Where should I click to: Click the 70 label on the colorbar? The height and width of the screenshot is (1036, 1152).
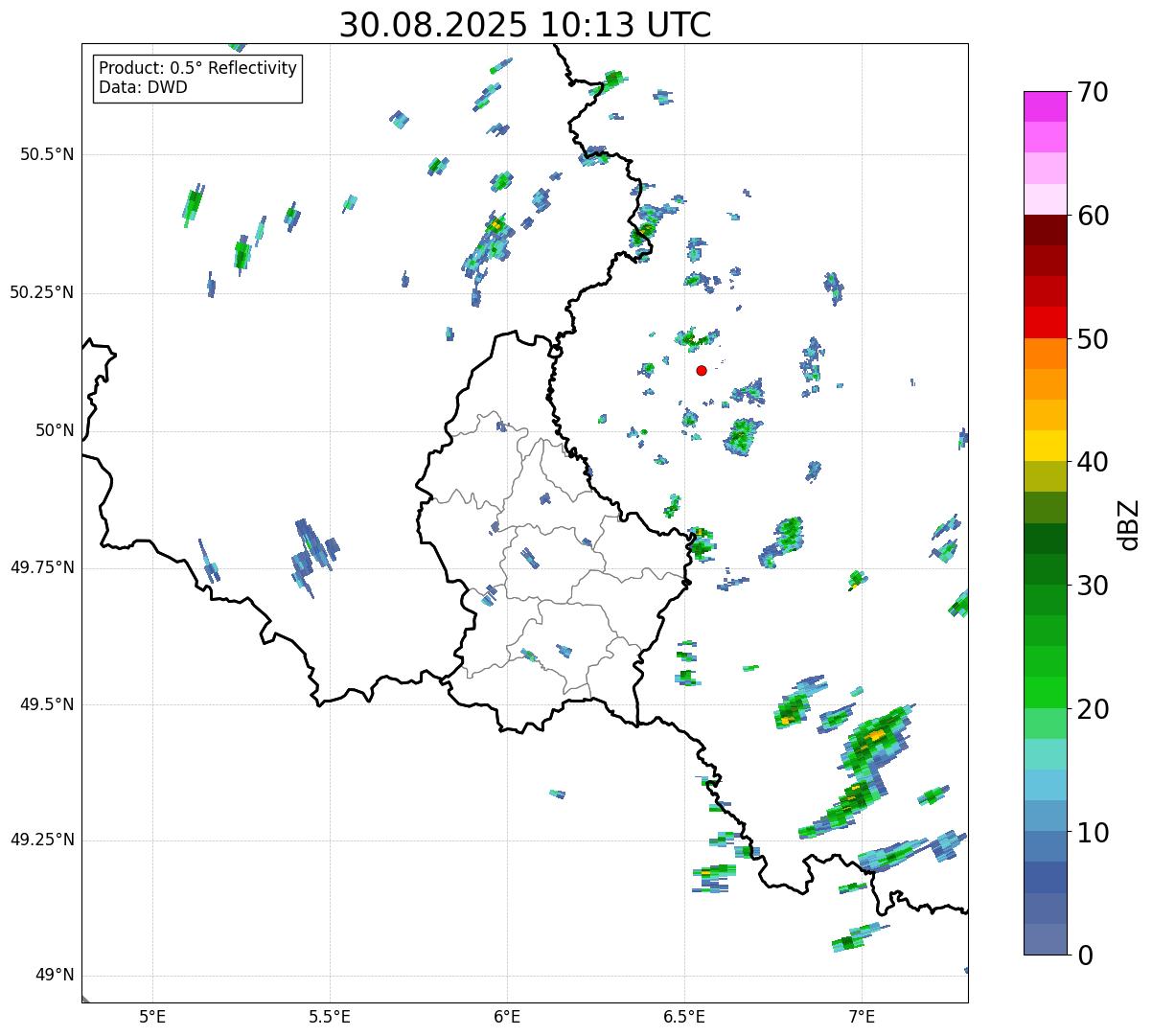1092,92
